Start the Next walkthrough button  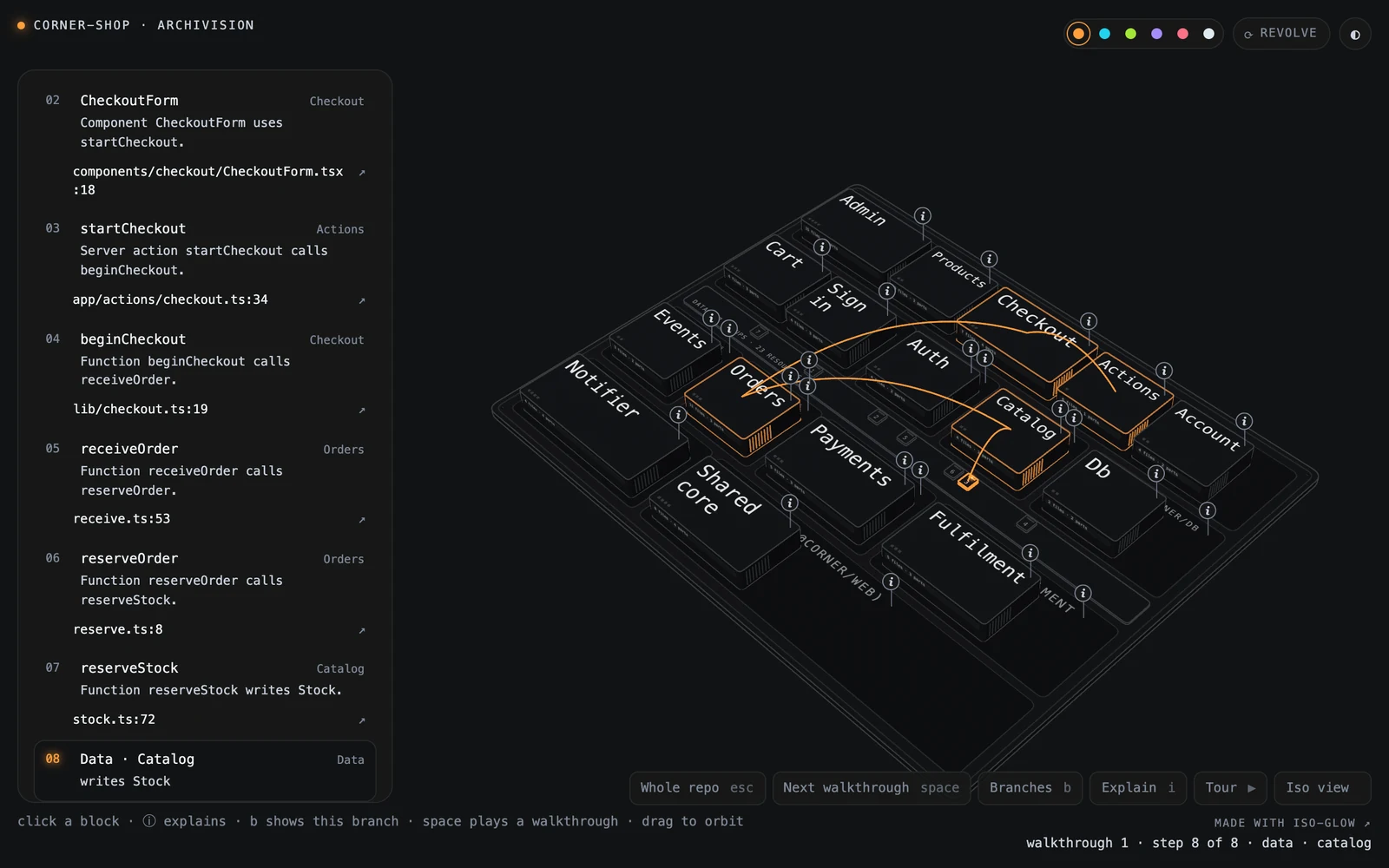point(871,788)
